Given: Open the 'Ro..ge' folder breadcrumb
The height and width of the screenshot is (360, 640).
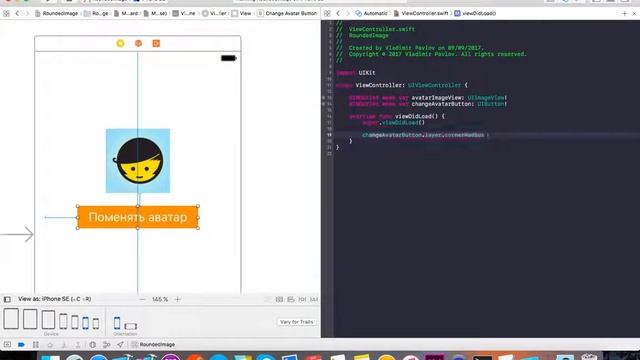Looking at the screenshot, I should tap(96, 13).
